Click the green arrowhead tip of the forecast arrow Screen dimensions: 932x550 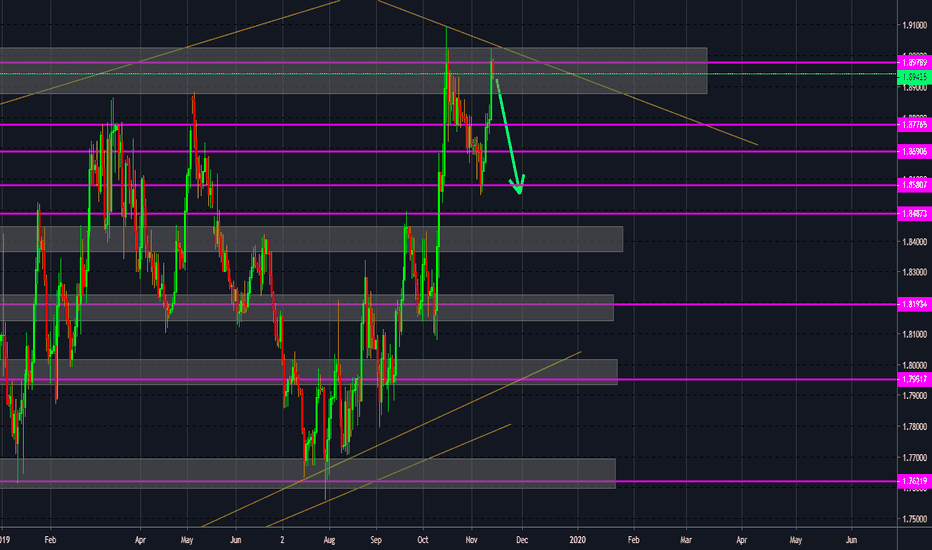point(519,192)
